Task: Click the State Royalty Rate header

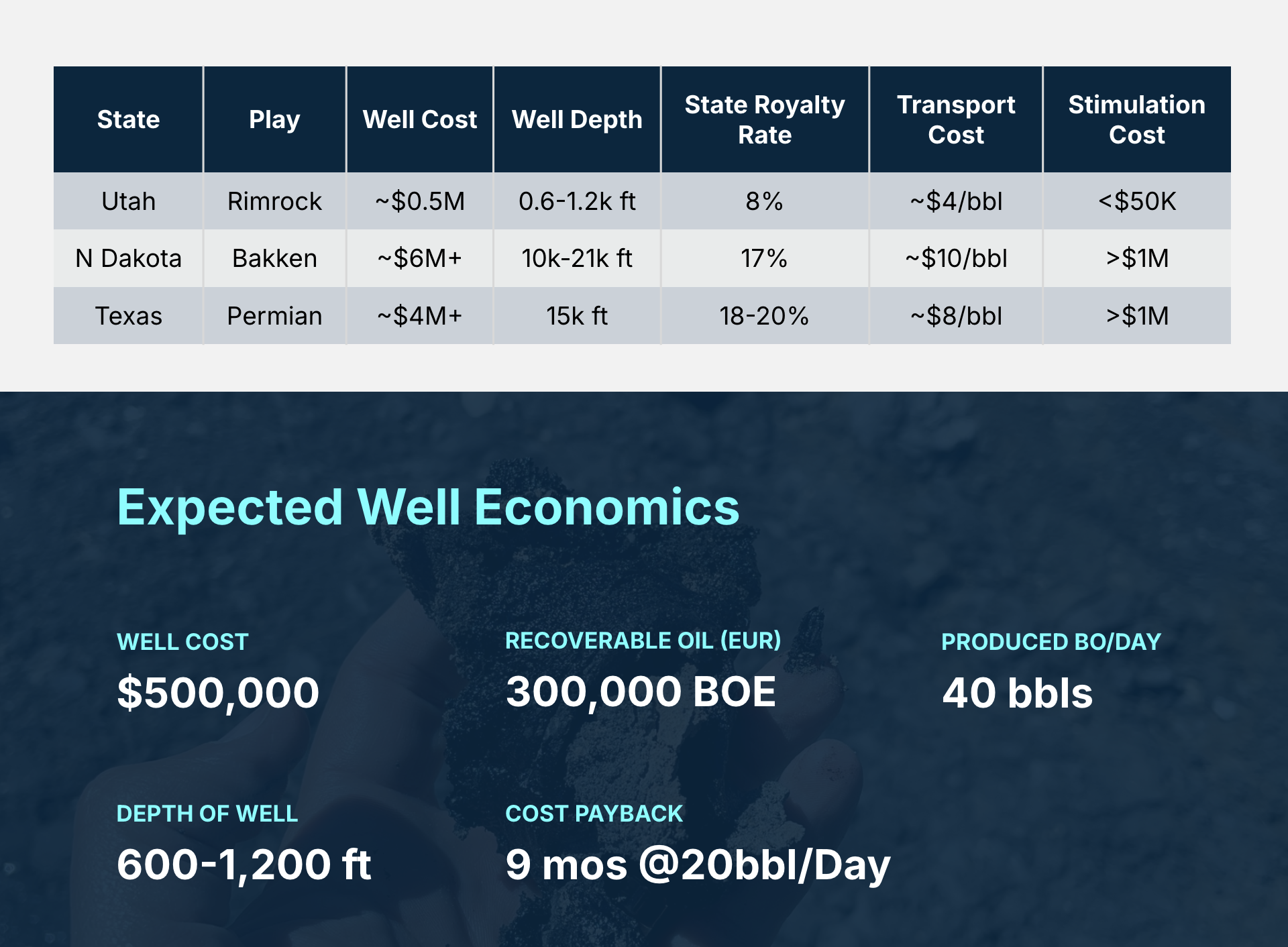Action: (x=765, y=119)
